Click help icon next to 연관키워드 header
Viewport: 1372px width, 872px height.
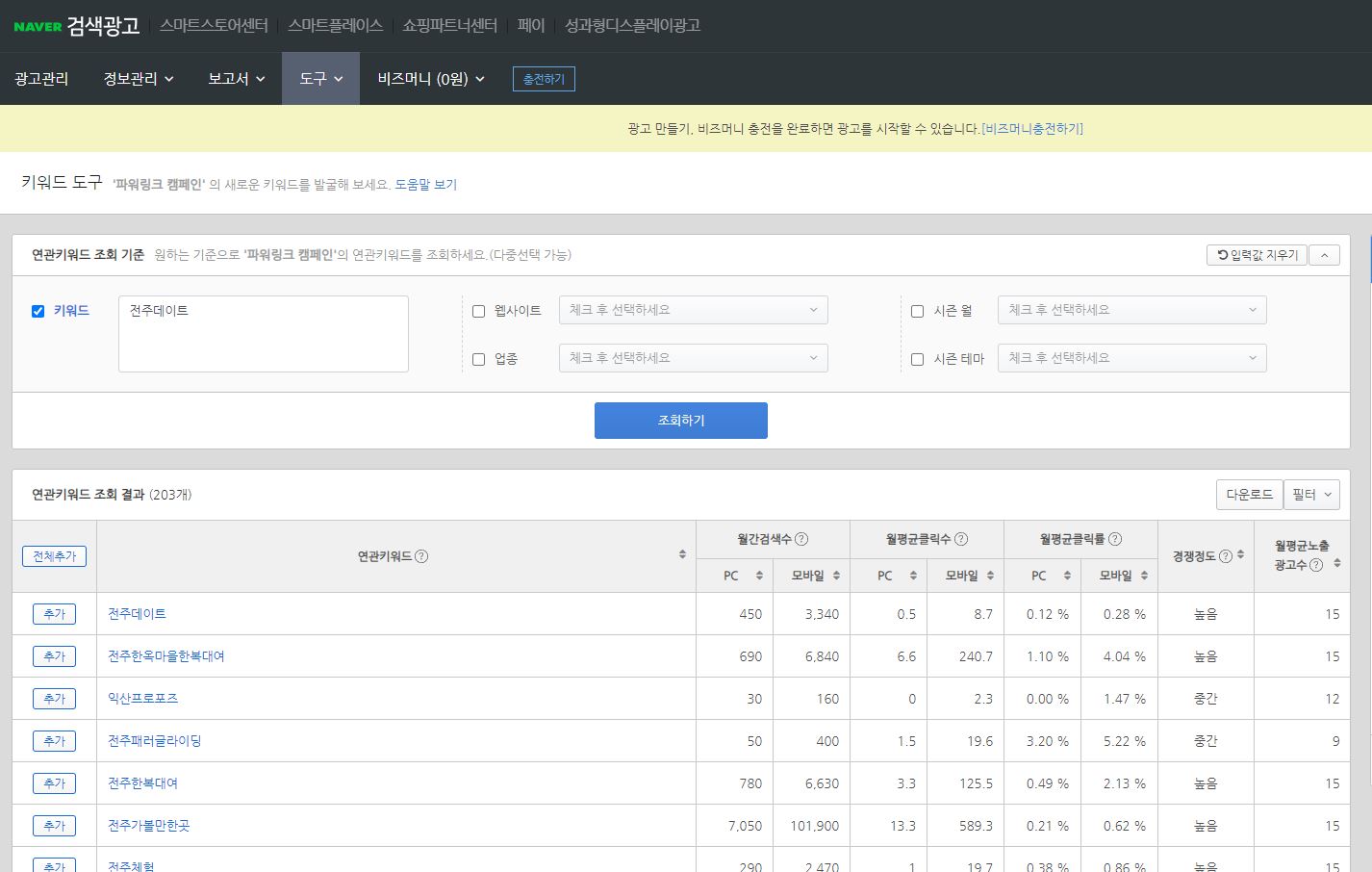421,556
